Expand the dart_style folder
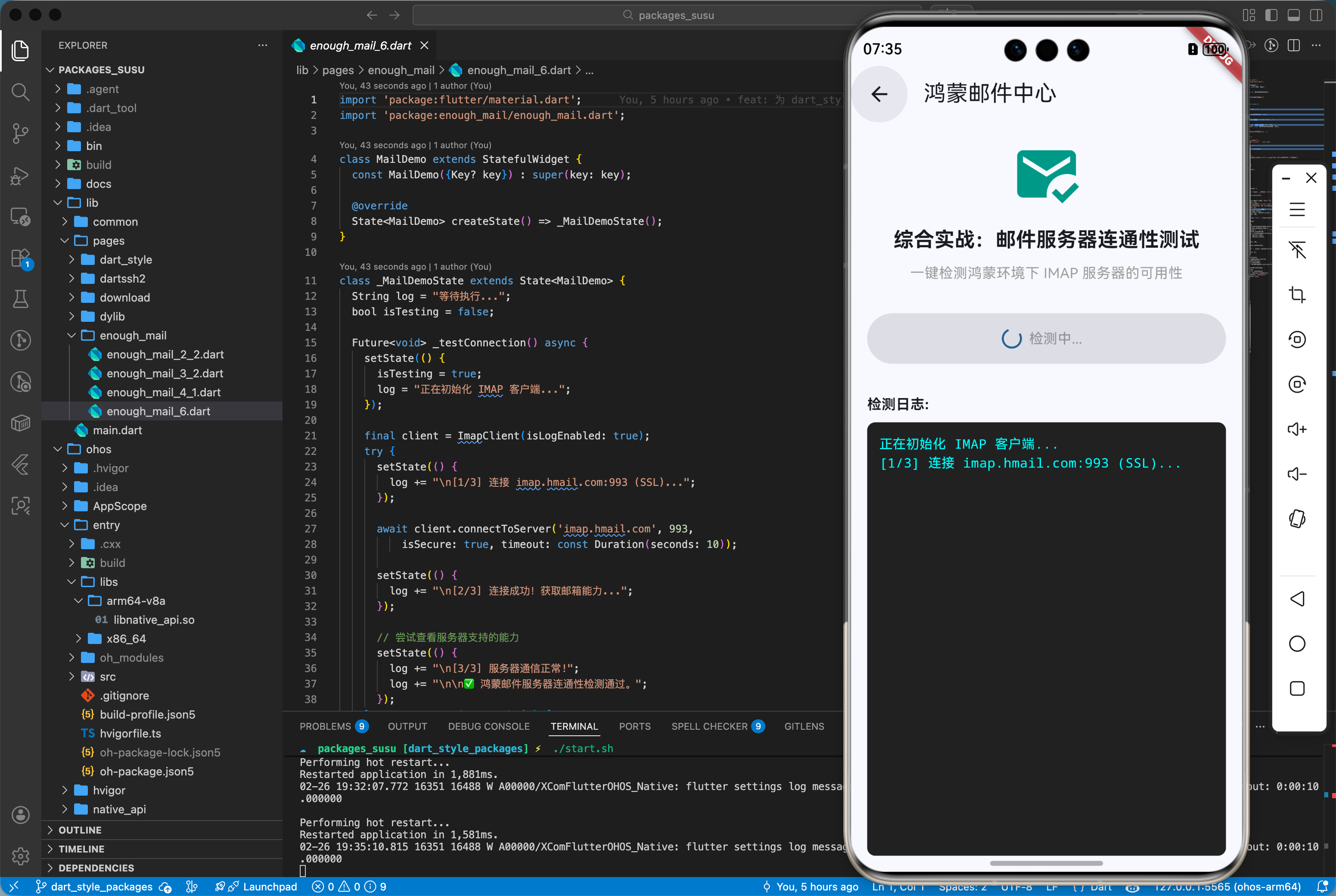 [x=126, y=259]
